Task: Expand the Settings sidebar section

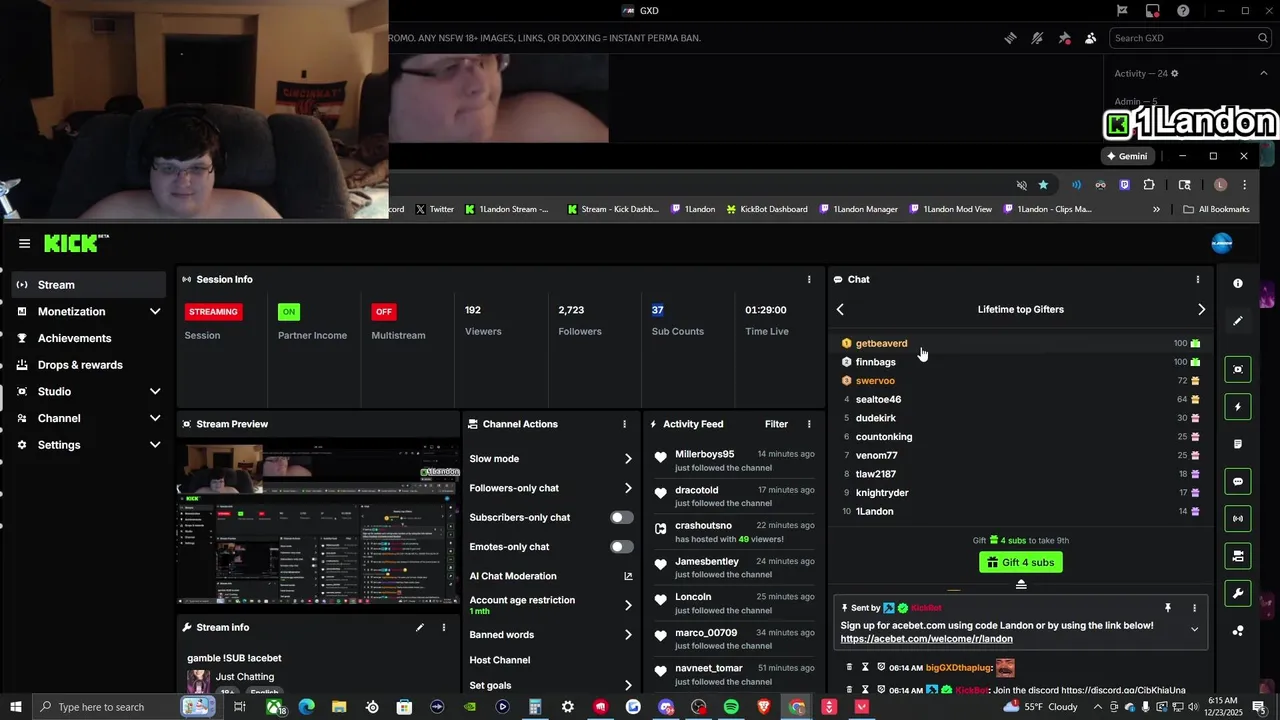Action: pyautogui.click(x=155, y=445)
